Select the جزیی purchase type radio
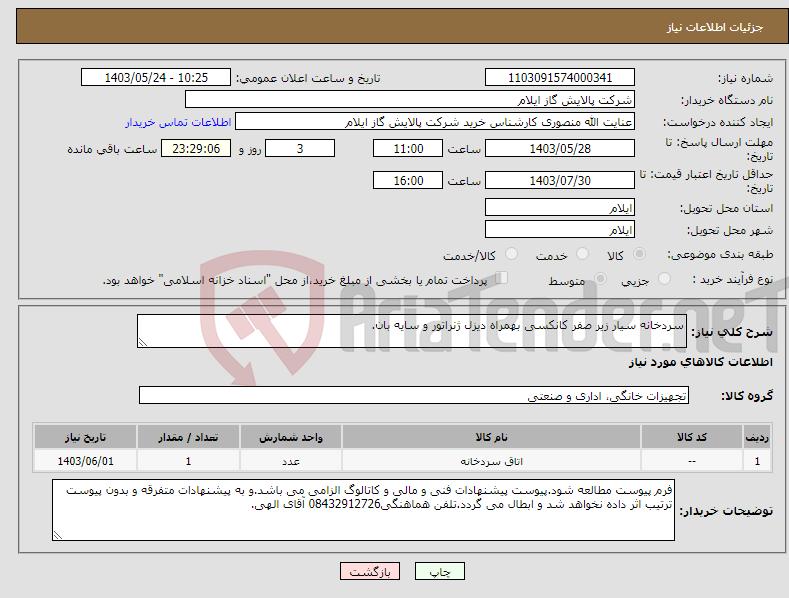This screenshot has width=789, height=598. [664, 278]
